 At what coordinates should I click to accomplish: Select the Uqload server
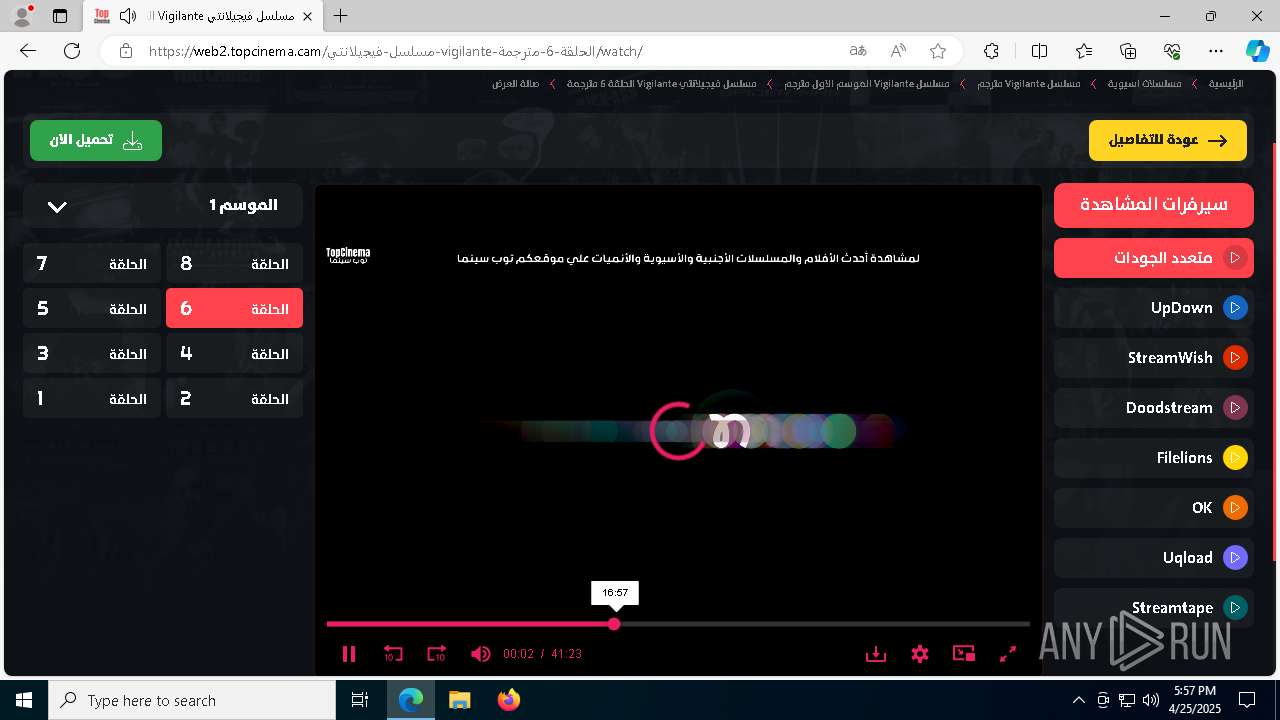click(x=1154, y=558)
